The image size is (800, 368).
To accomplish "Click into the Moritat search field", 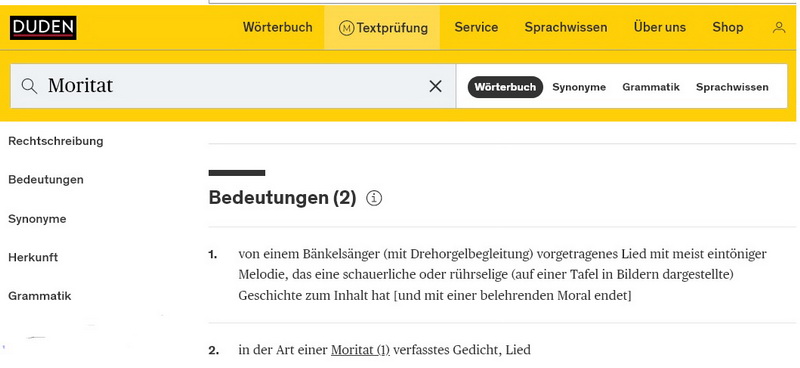I will 233,86.
